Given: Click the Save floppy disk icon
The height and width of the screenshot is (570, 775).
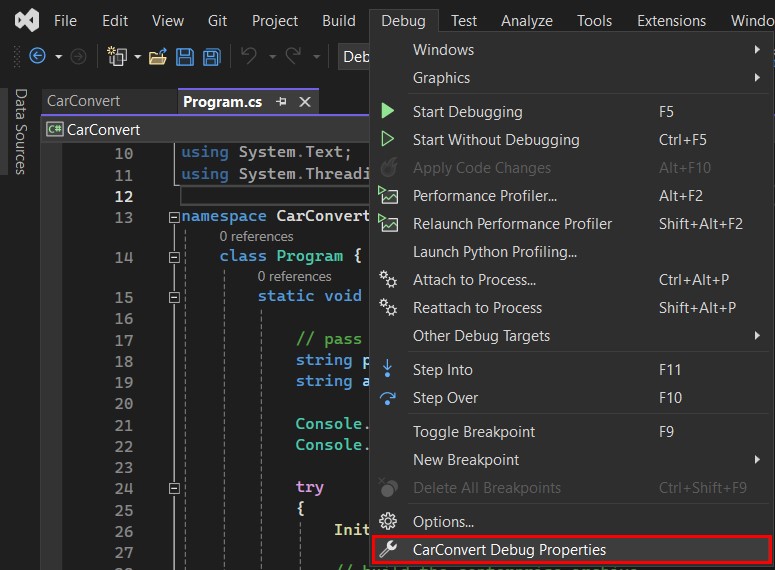Looking at the screenshot, I should point(185,57).
